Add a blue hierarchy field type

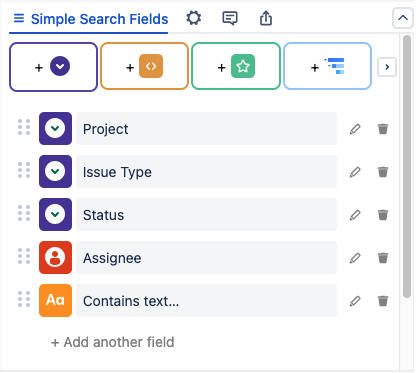(x=327, y=66)
